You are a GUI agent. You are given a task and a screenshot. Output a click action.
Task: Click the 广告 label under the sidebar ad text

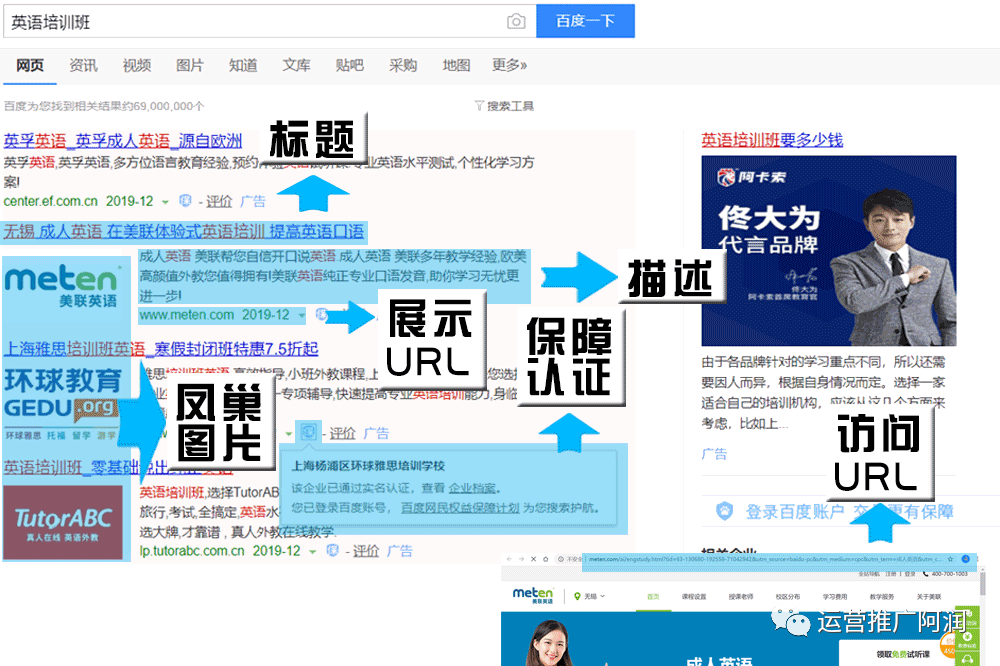(x=714, y=454)
